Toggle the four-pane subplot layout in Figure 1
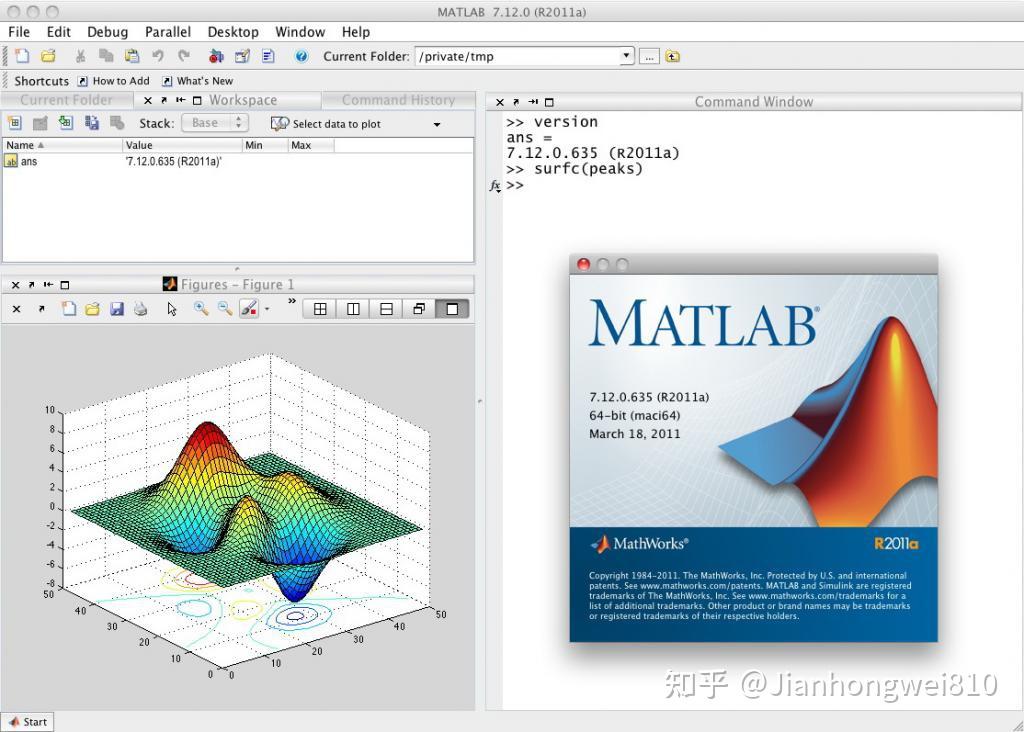1024x732 pixels. click(x=320, y=309)
